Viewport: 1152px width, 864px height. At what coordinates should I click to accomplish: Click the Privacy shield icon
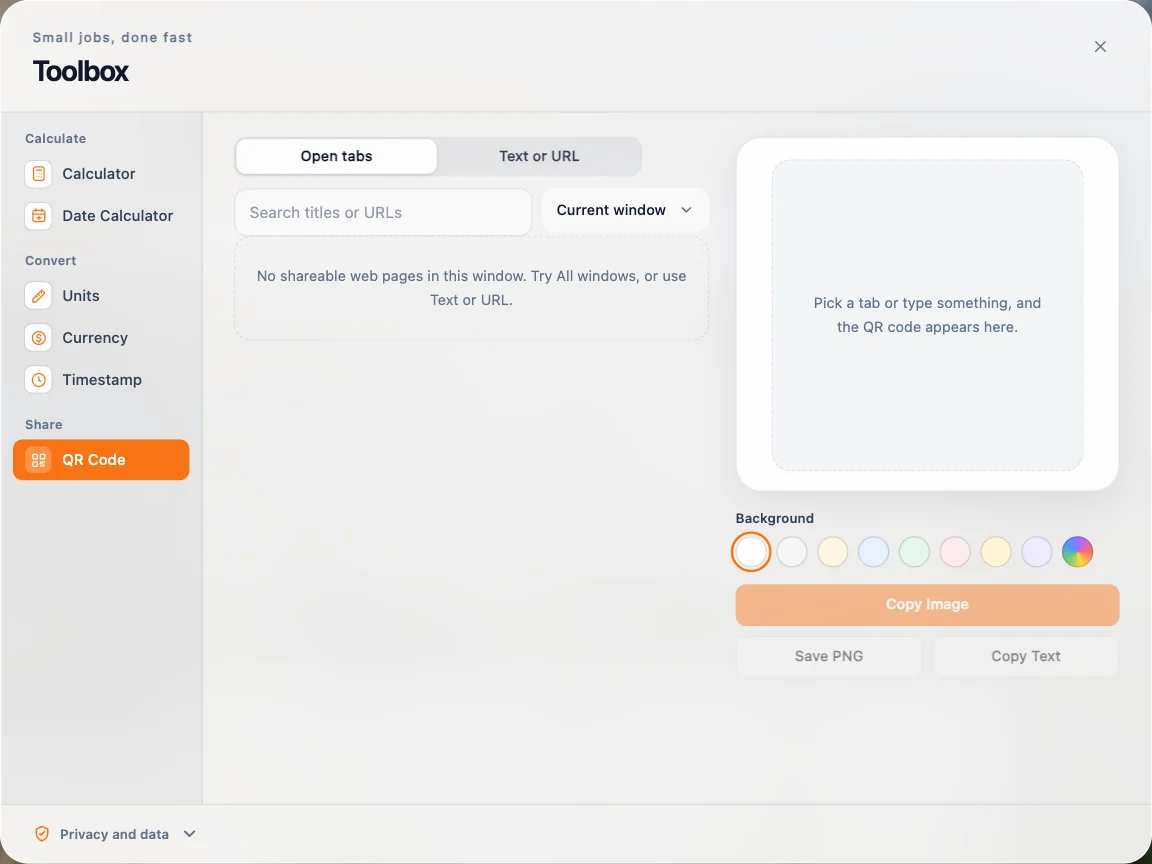point(42,834)
